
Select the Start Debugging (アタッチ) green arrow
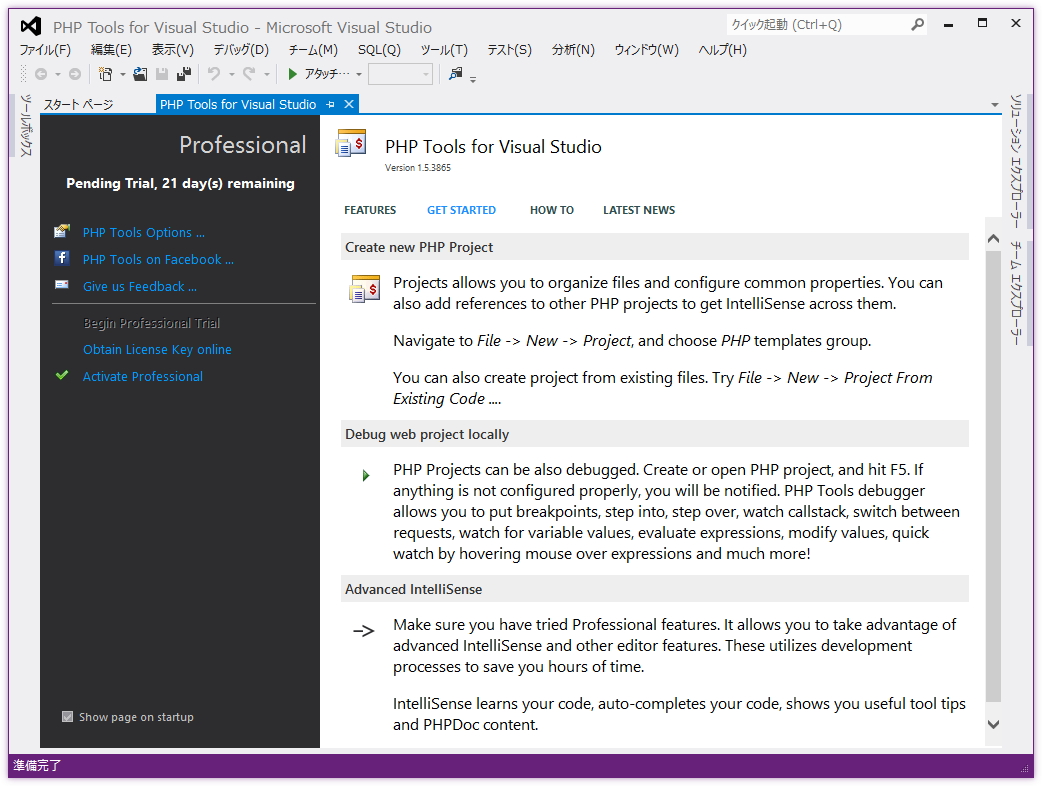[293, 75]
